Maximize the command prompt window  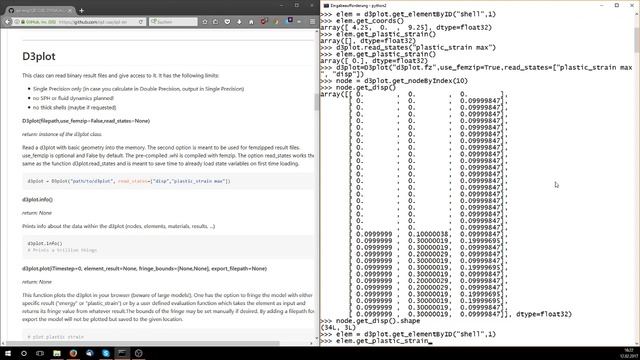617,5
